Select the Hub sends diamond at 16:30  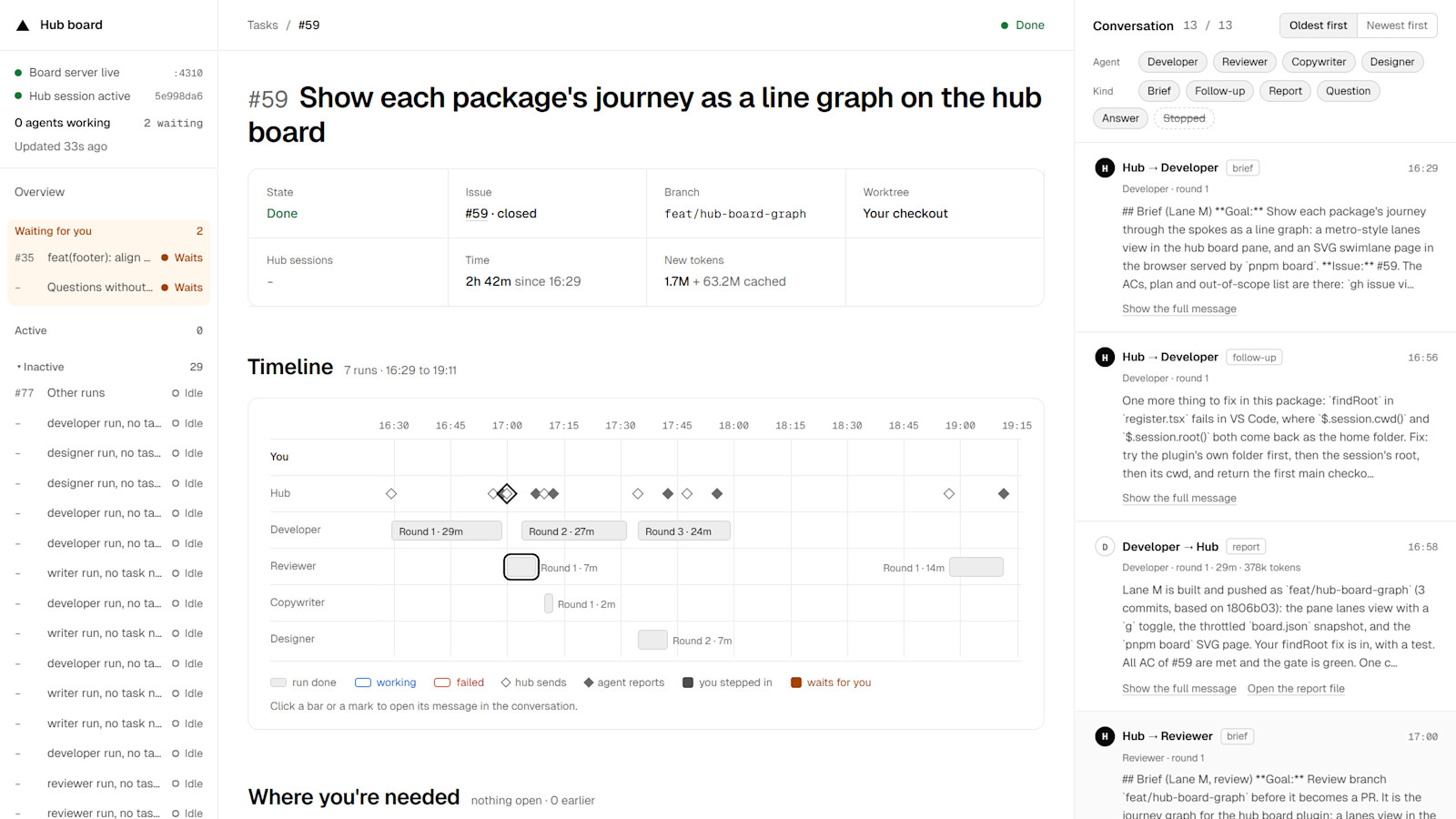point(391,493)
